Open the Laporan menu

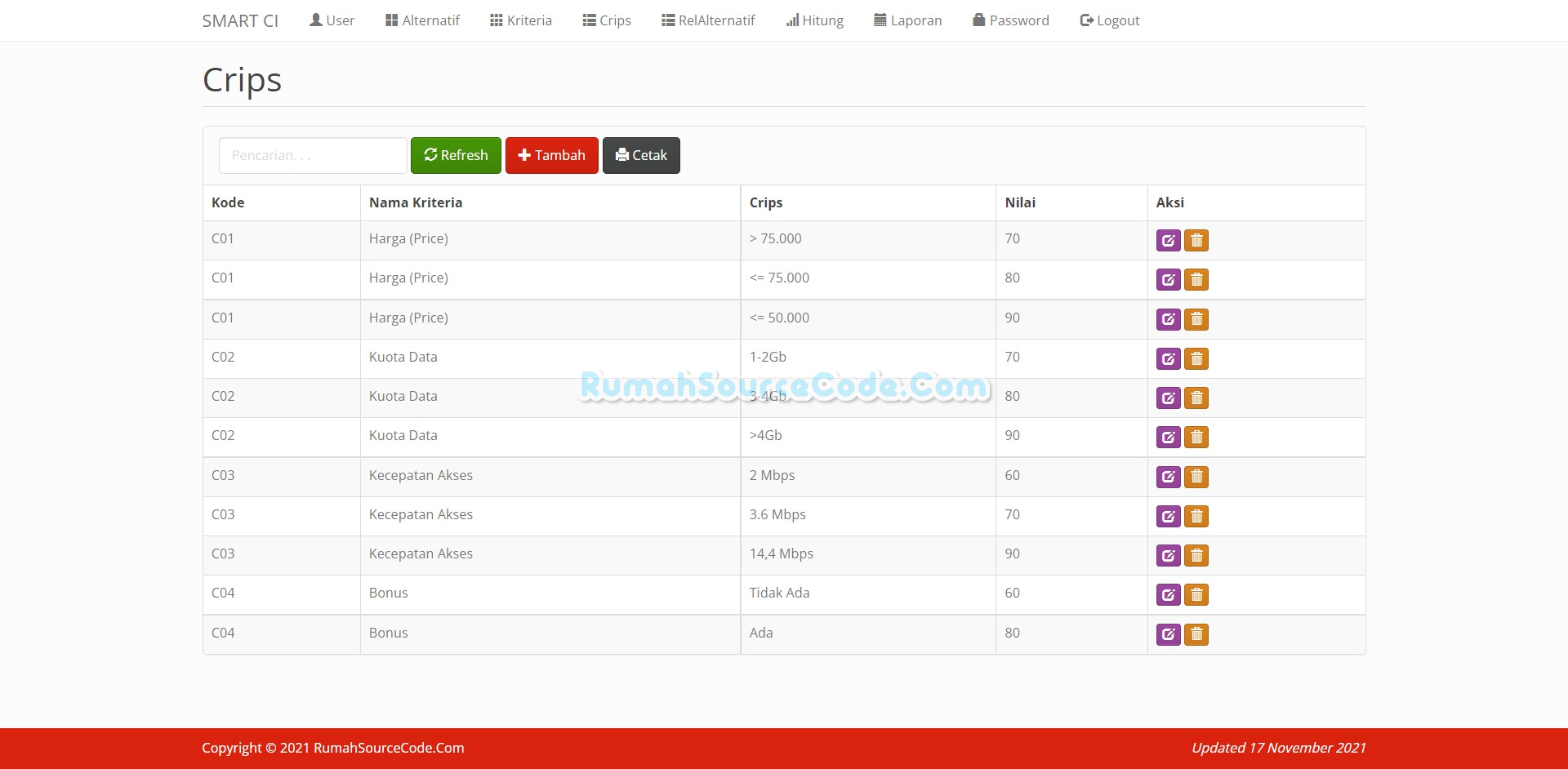tap(907, 20)
